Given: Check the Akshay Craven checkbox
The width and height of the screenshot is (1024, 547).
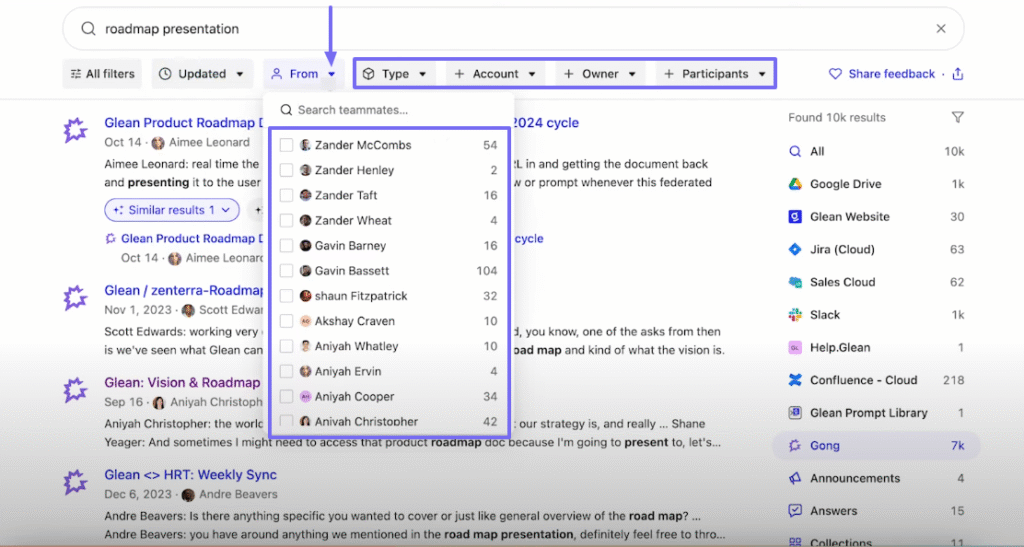Looking at the screenshot, I should click(286, 321).
